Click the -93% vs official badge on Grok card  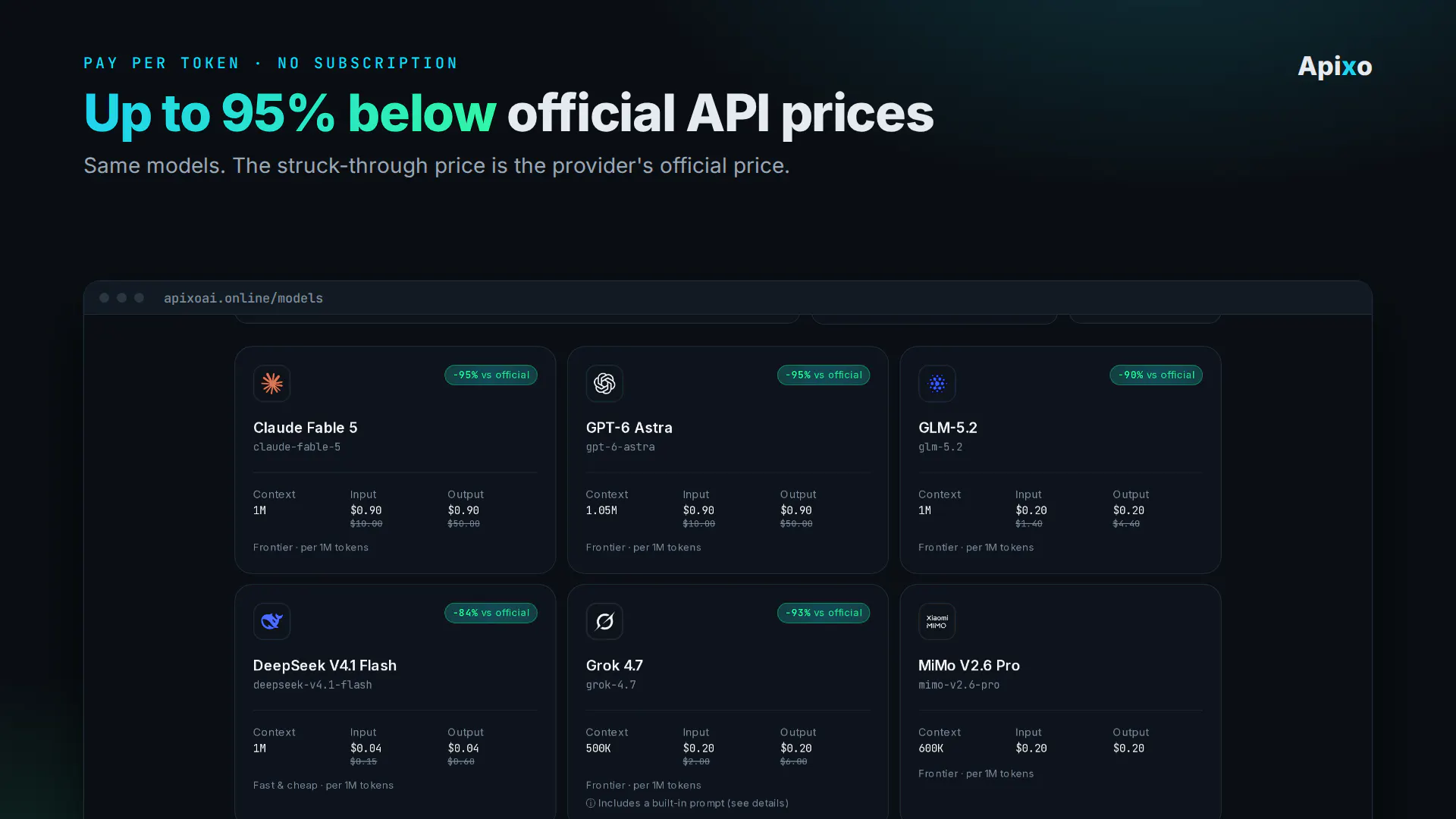point(824,613)
